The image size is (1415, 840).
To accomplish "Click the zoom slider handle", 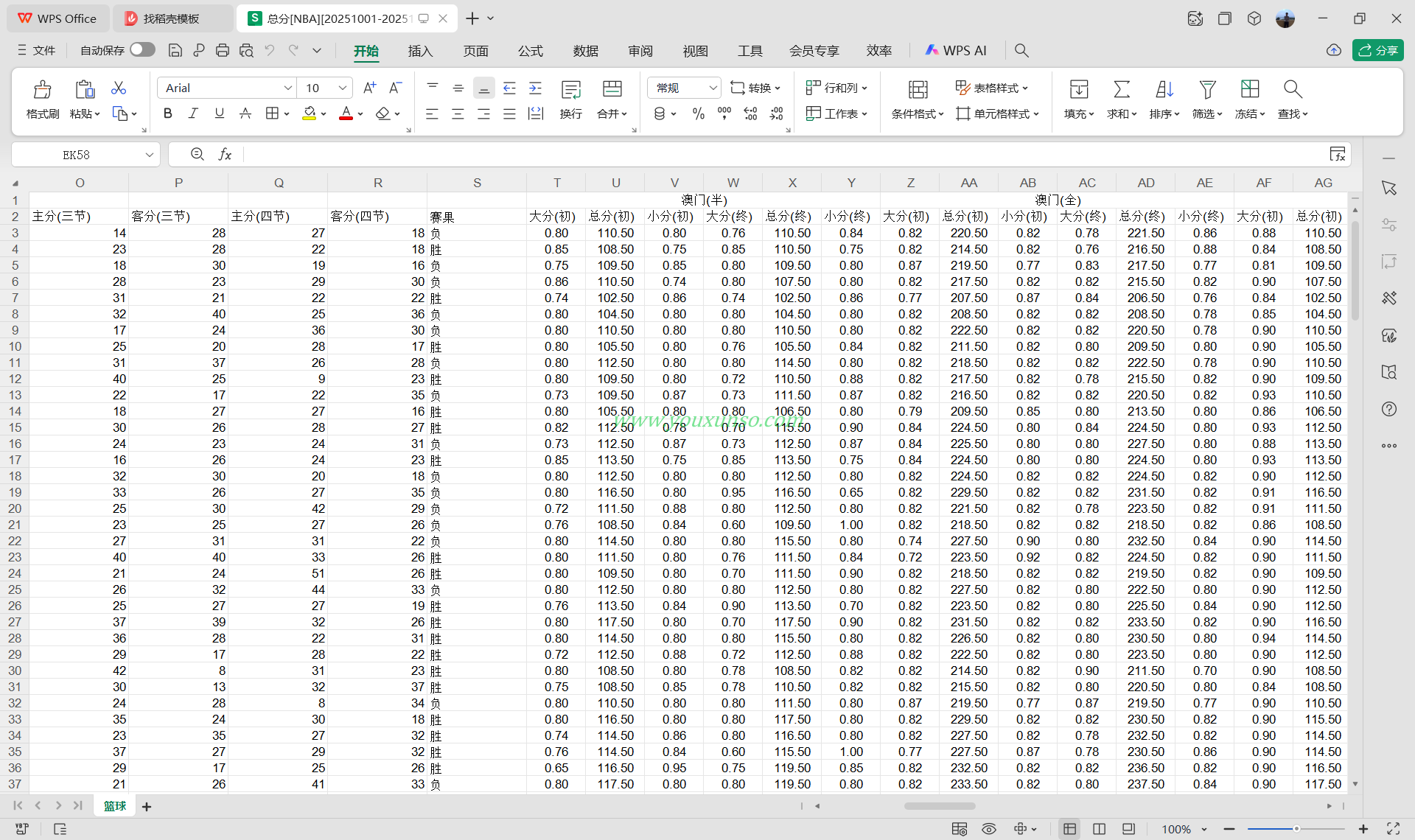I will click(x=1296, y=829).
